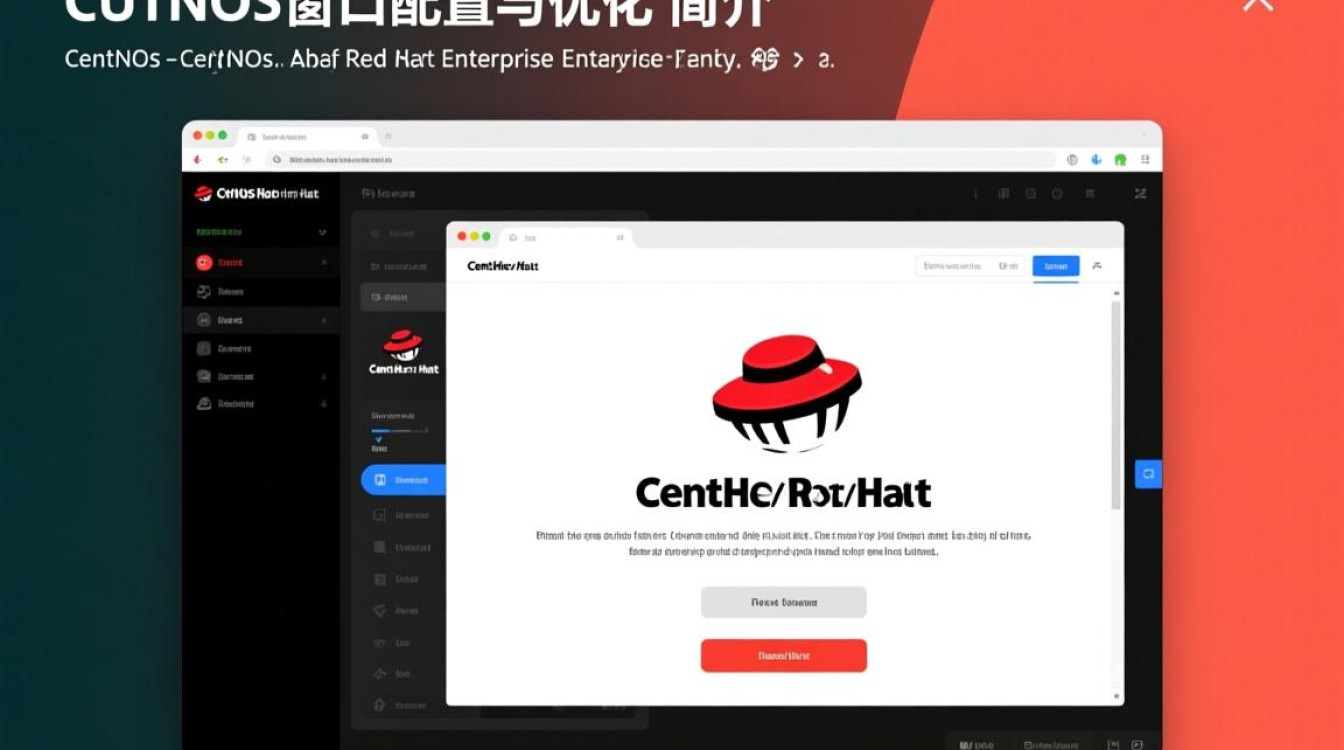Click the gray button under the description text
The image size is (1344, 750).
[x=784, y=602]
